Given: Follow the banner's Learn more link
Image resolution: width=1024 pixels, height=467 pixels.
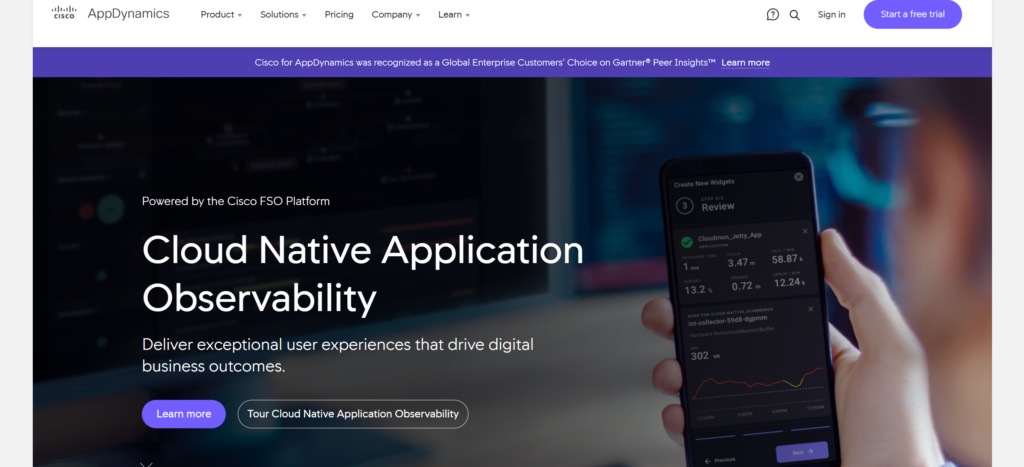Looking at the screenshot, I should (745, 63).
